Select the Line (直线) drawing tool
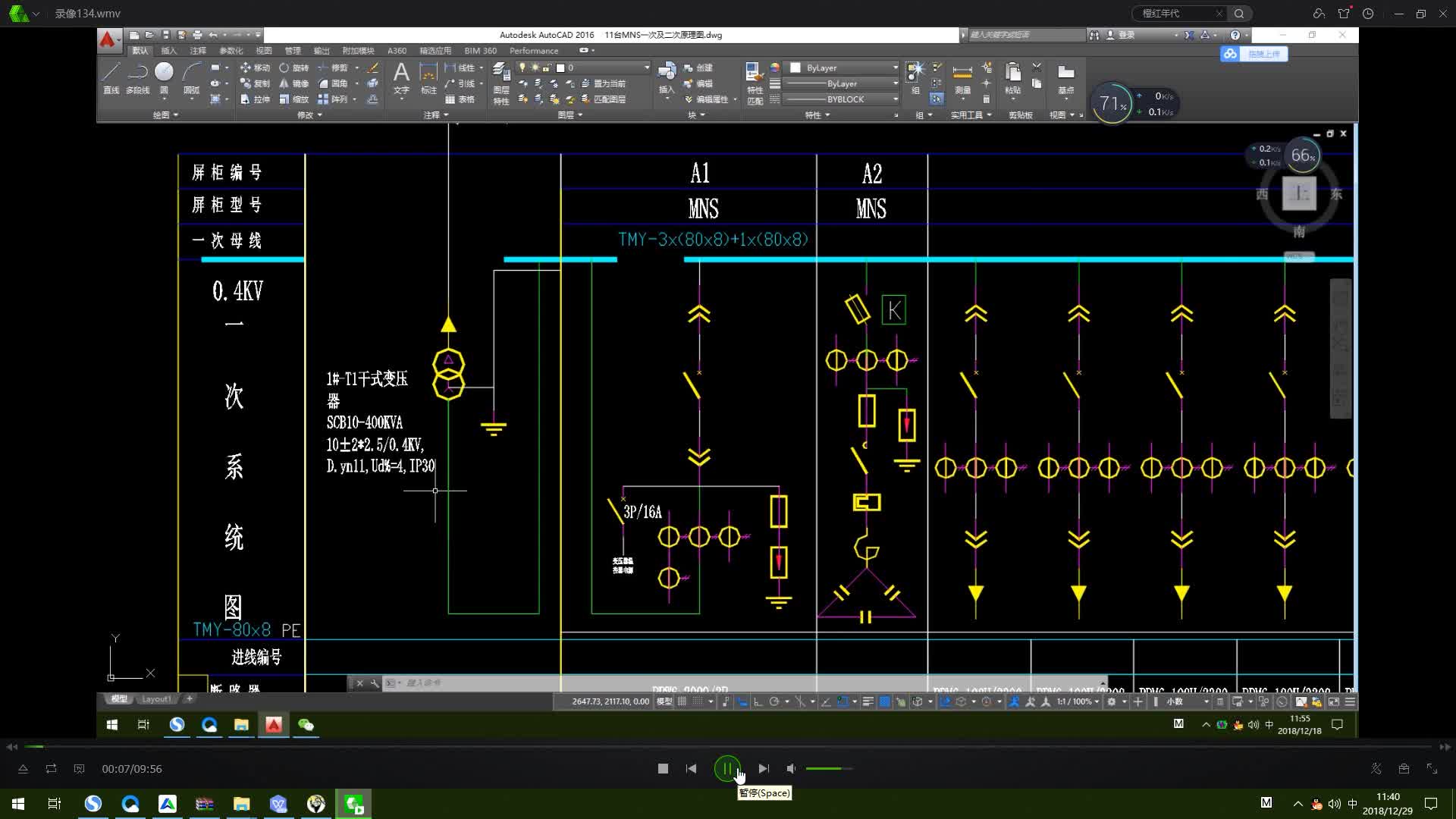 point(111,78)
